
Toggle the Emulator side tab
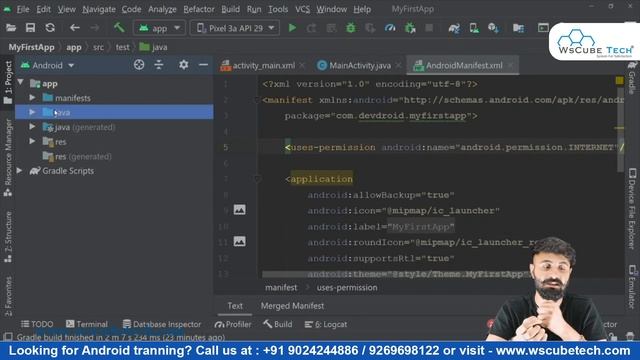coord(632,287)
